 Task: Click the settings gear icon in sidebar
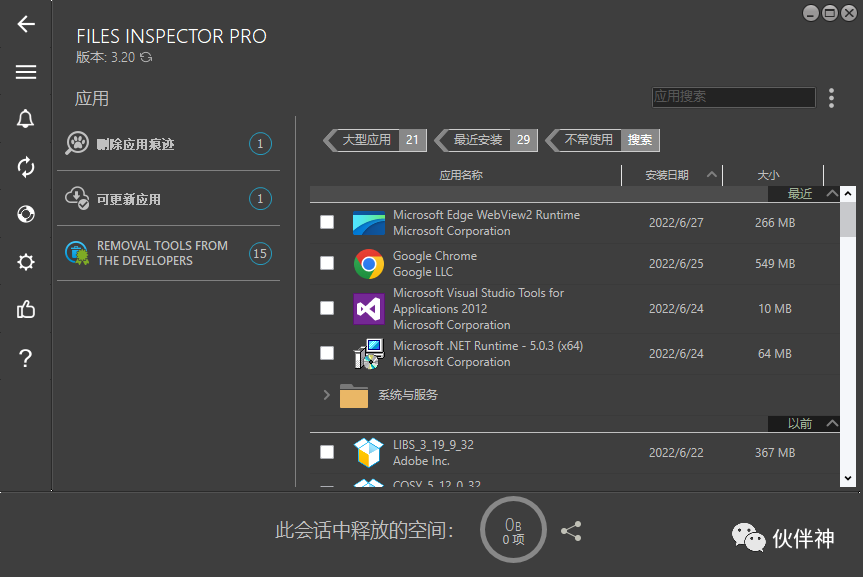(25, 262)
